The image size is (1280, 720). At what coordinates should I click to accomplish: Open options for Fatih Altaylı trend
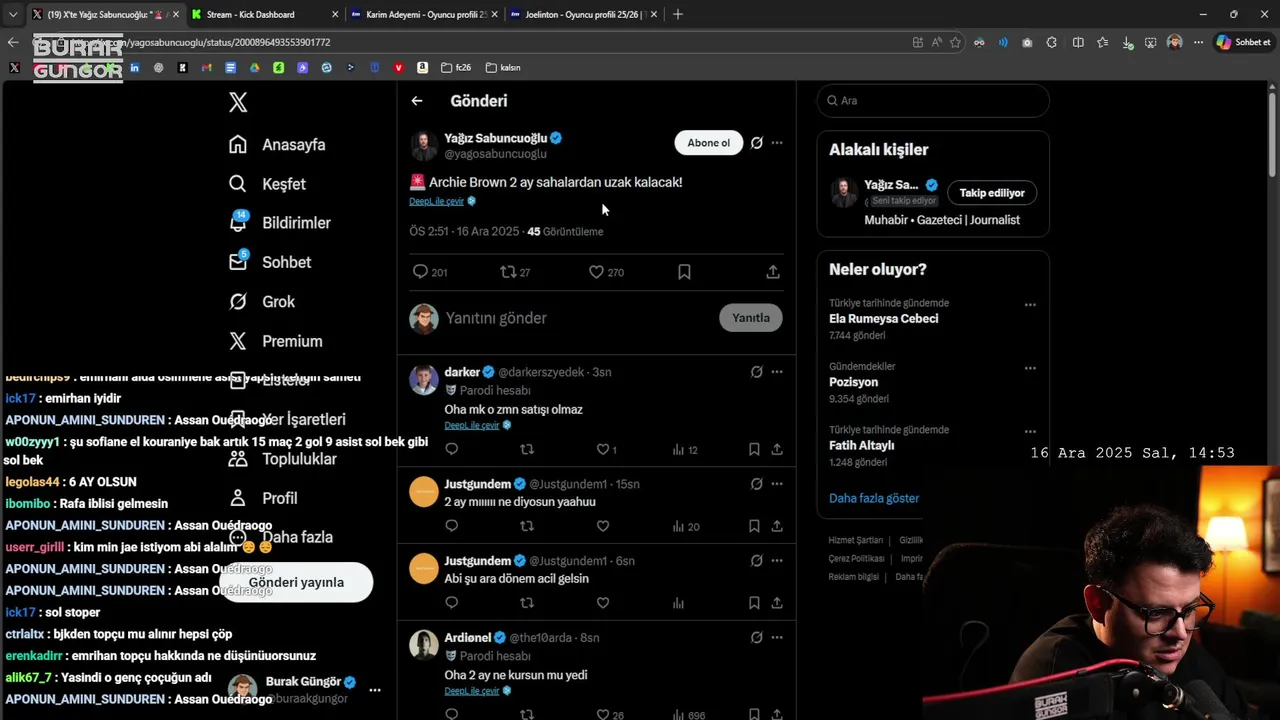coord(1030,432)
